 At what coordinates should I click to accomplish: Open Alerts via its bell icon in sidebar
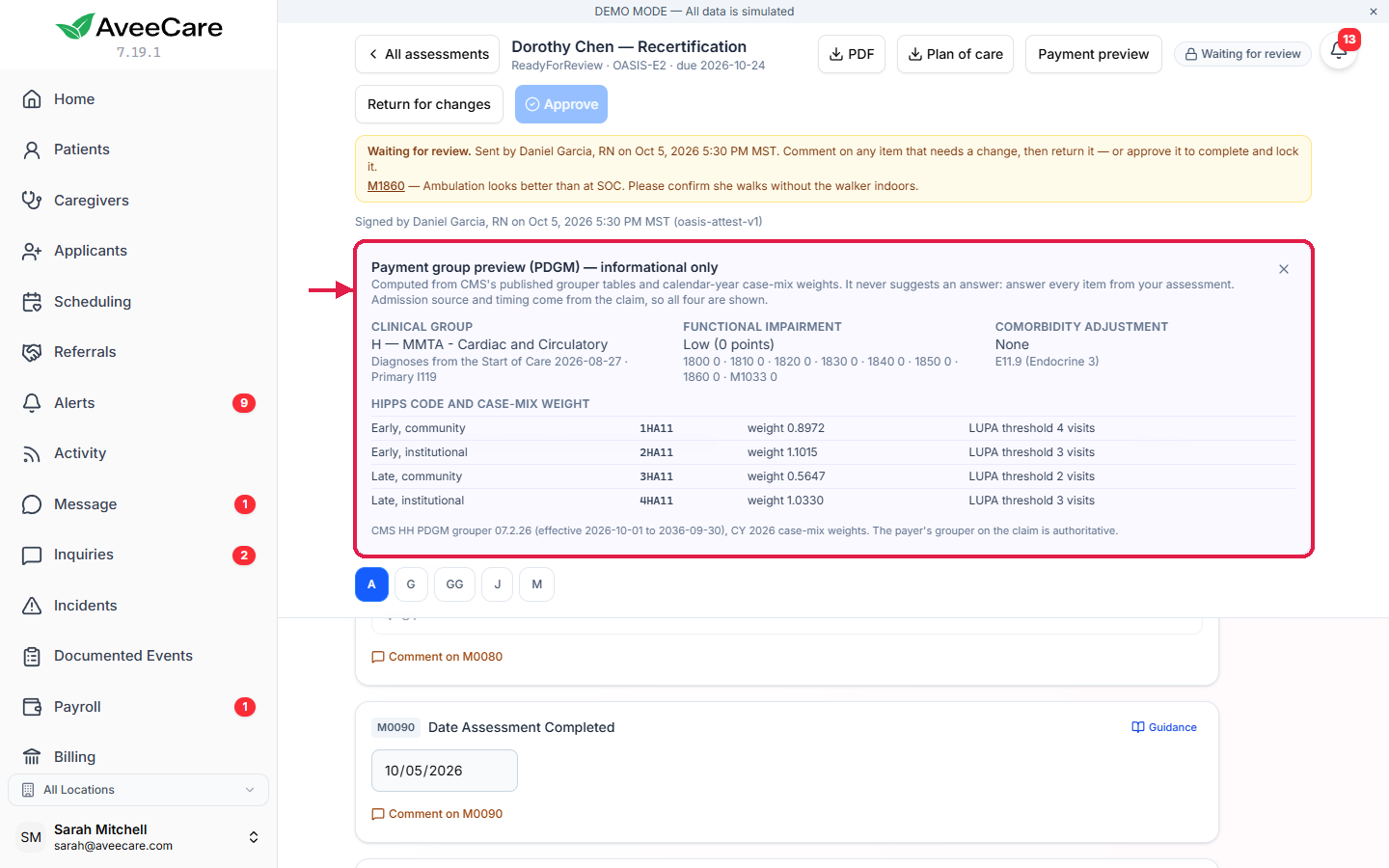32,403
